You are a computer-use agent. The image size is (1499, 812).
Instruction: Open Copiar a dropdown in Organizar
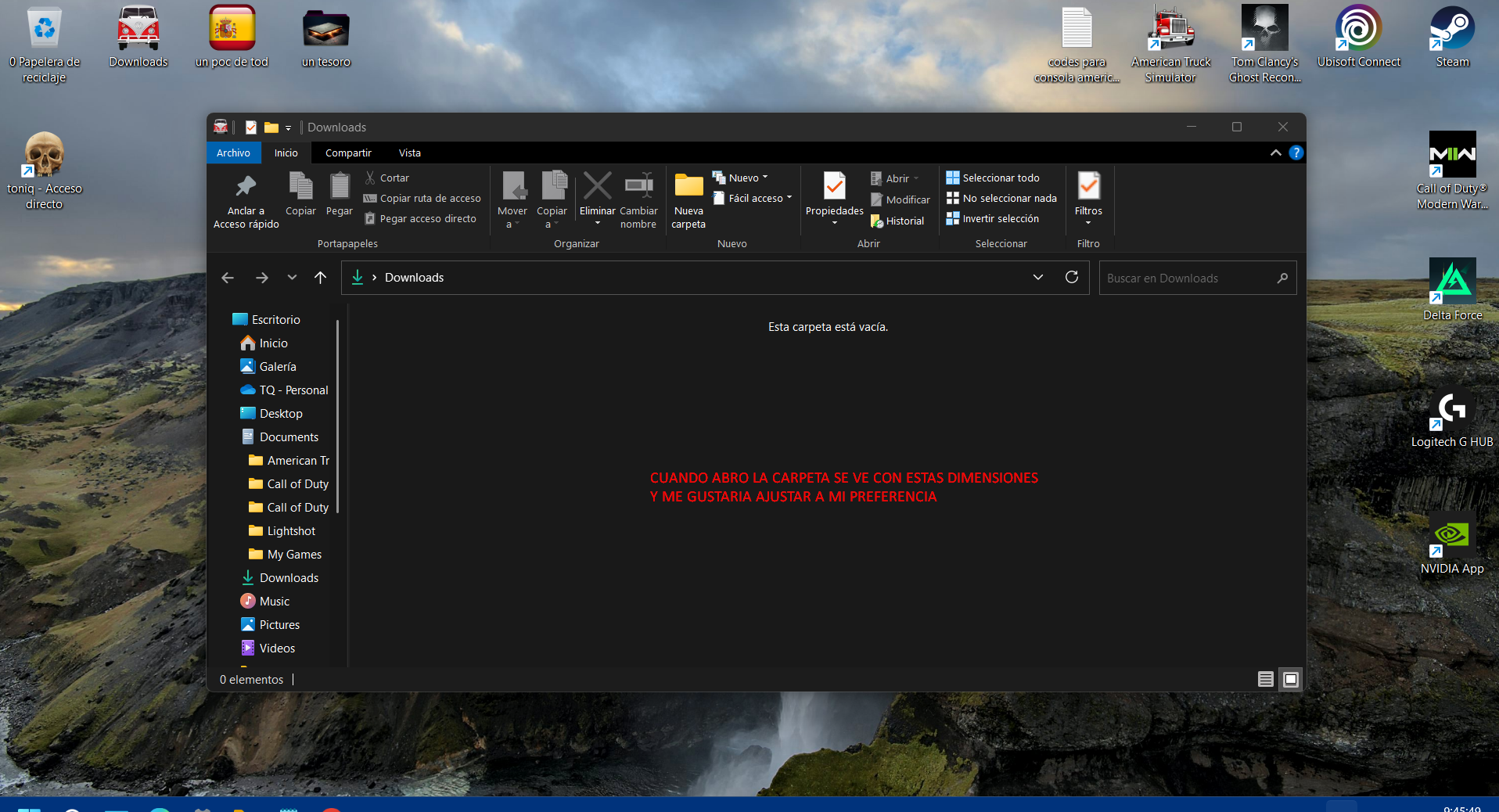(552, 201)
